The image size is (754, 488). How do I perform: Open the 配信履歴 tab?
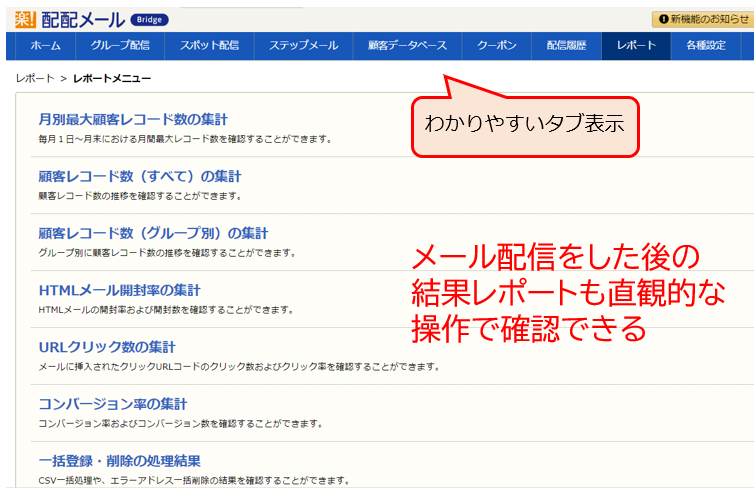coord(566,46)
